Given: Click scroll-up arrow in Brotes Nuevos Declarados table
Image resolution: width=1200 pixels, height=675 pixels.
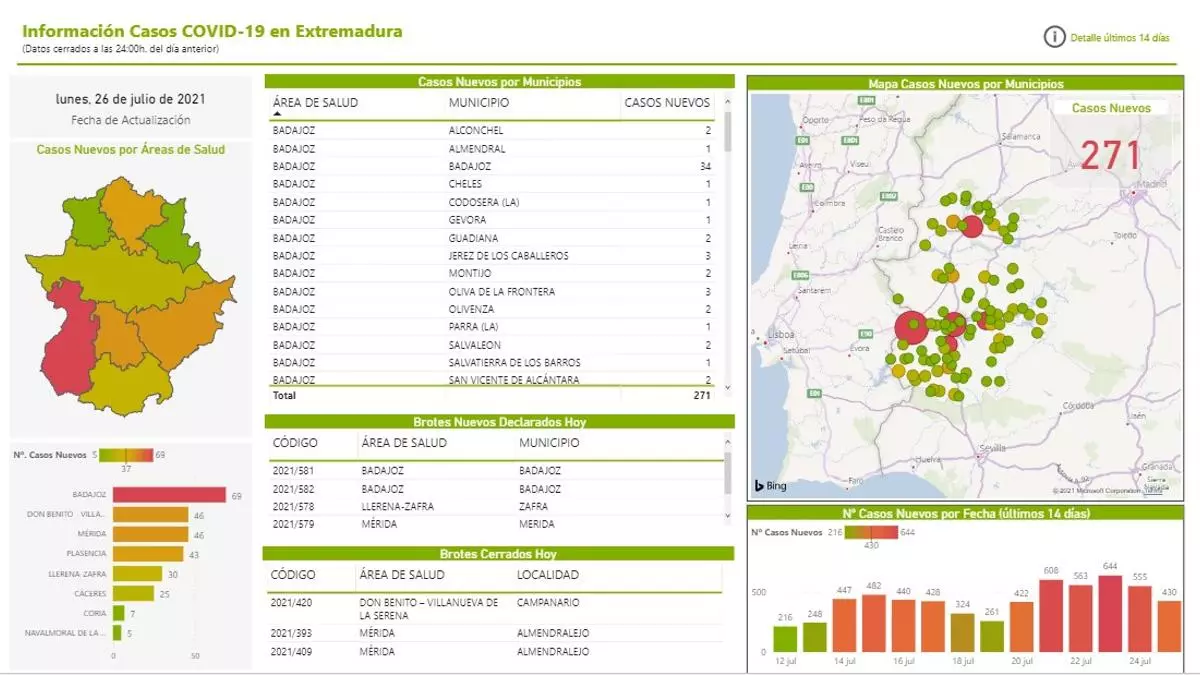Looking at the screenshot, I should (x=727, y=441).
